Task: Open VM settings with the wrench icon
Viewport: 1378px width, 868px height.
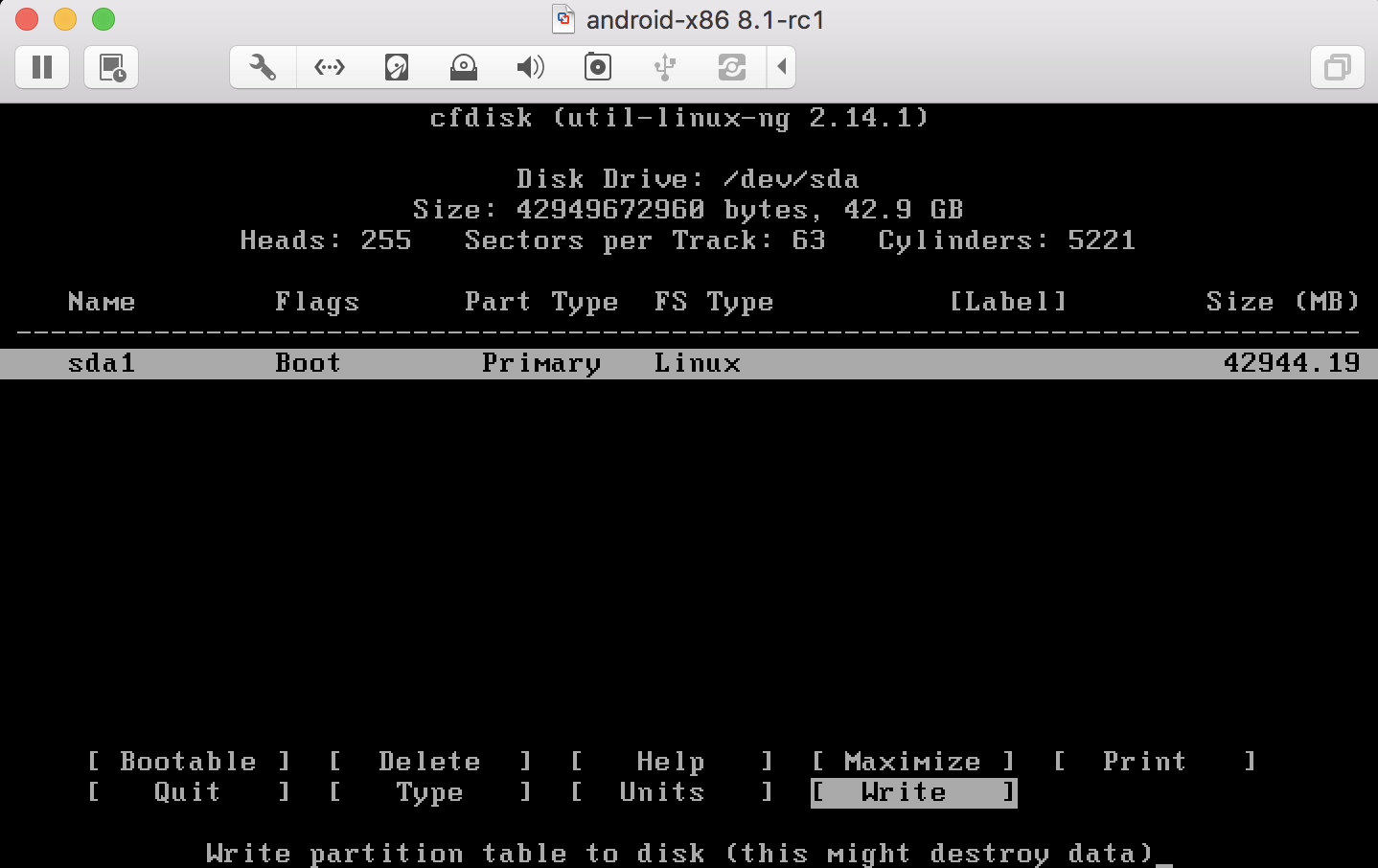Action: tap(262, 67)
